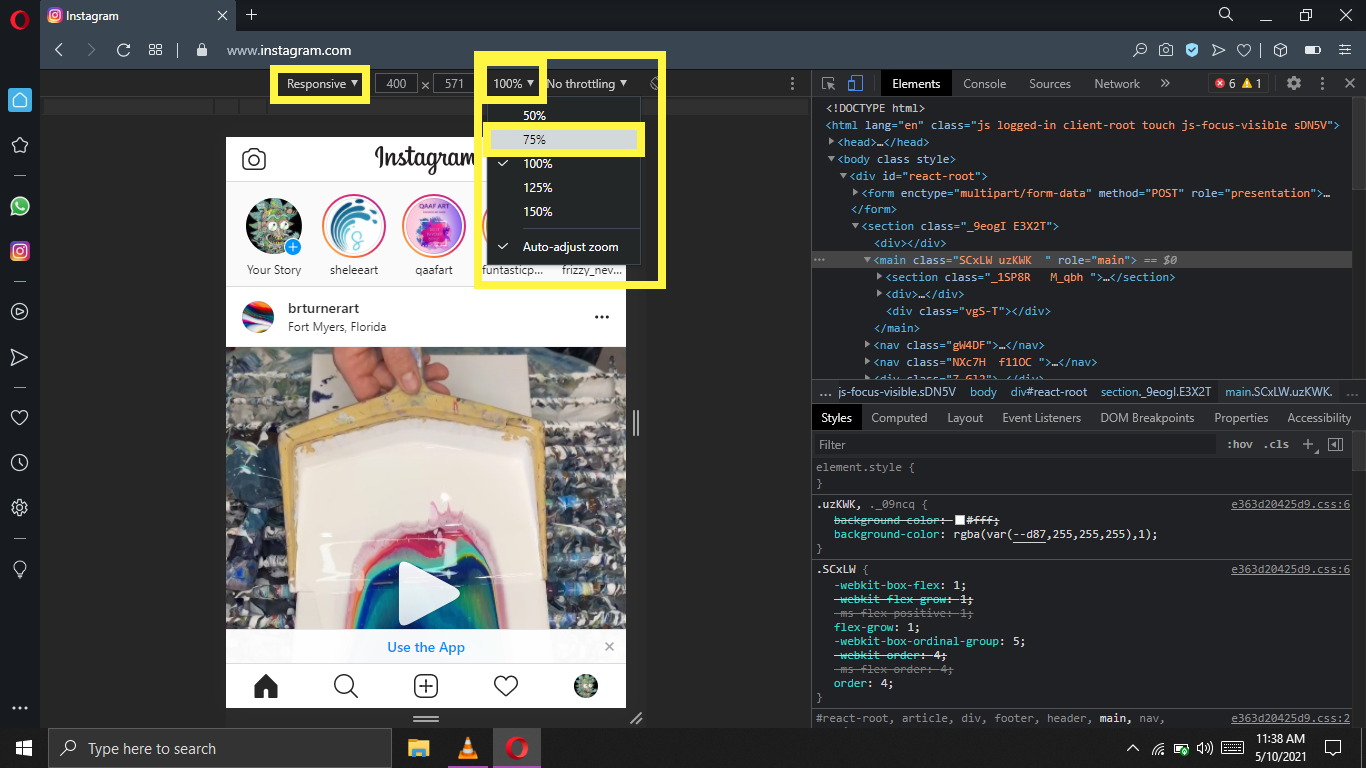Image resolution: width=1366 pixels, height=768 pixels.
Task: Open Opera settings gear in the sidebar
Action: tap(19, 508)
